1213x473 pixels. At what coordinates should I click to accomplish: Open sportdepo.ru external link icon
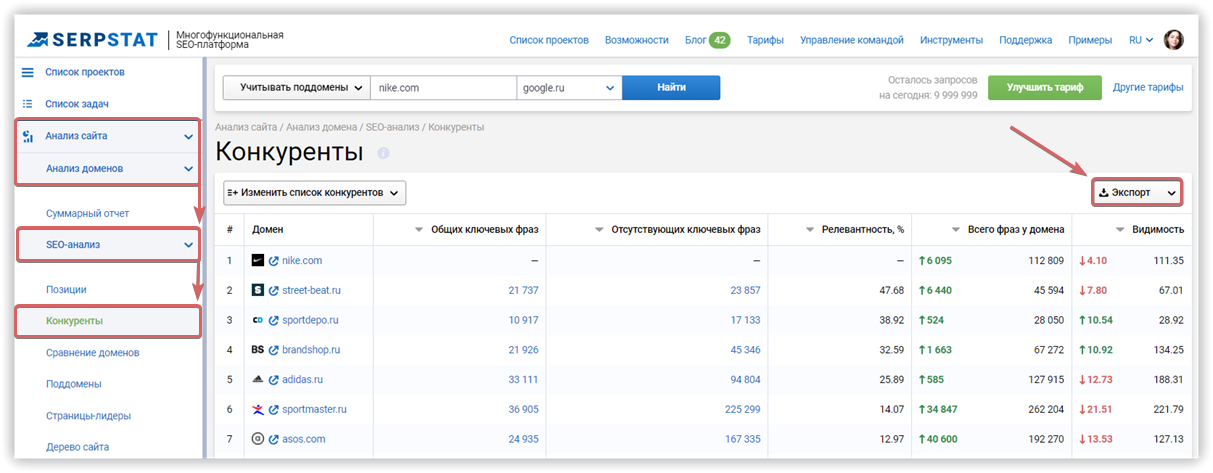273,320
